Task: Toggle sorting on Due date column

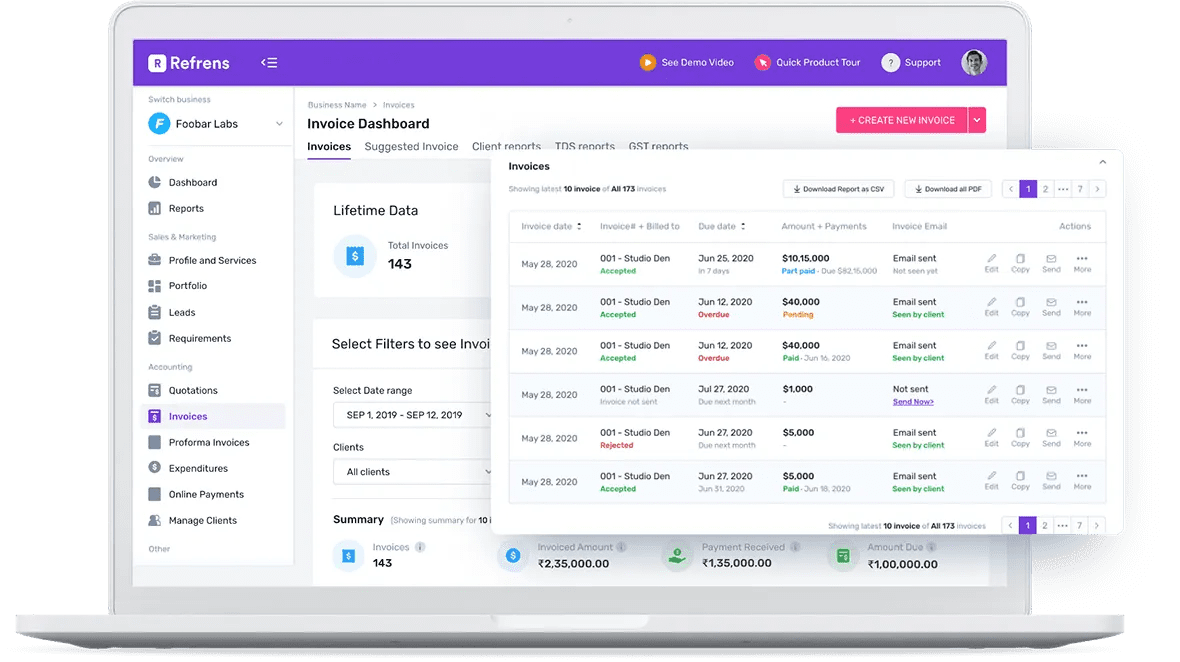Action: [743, 226]
